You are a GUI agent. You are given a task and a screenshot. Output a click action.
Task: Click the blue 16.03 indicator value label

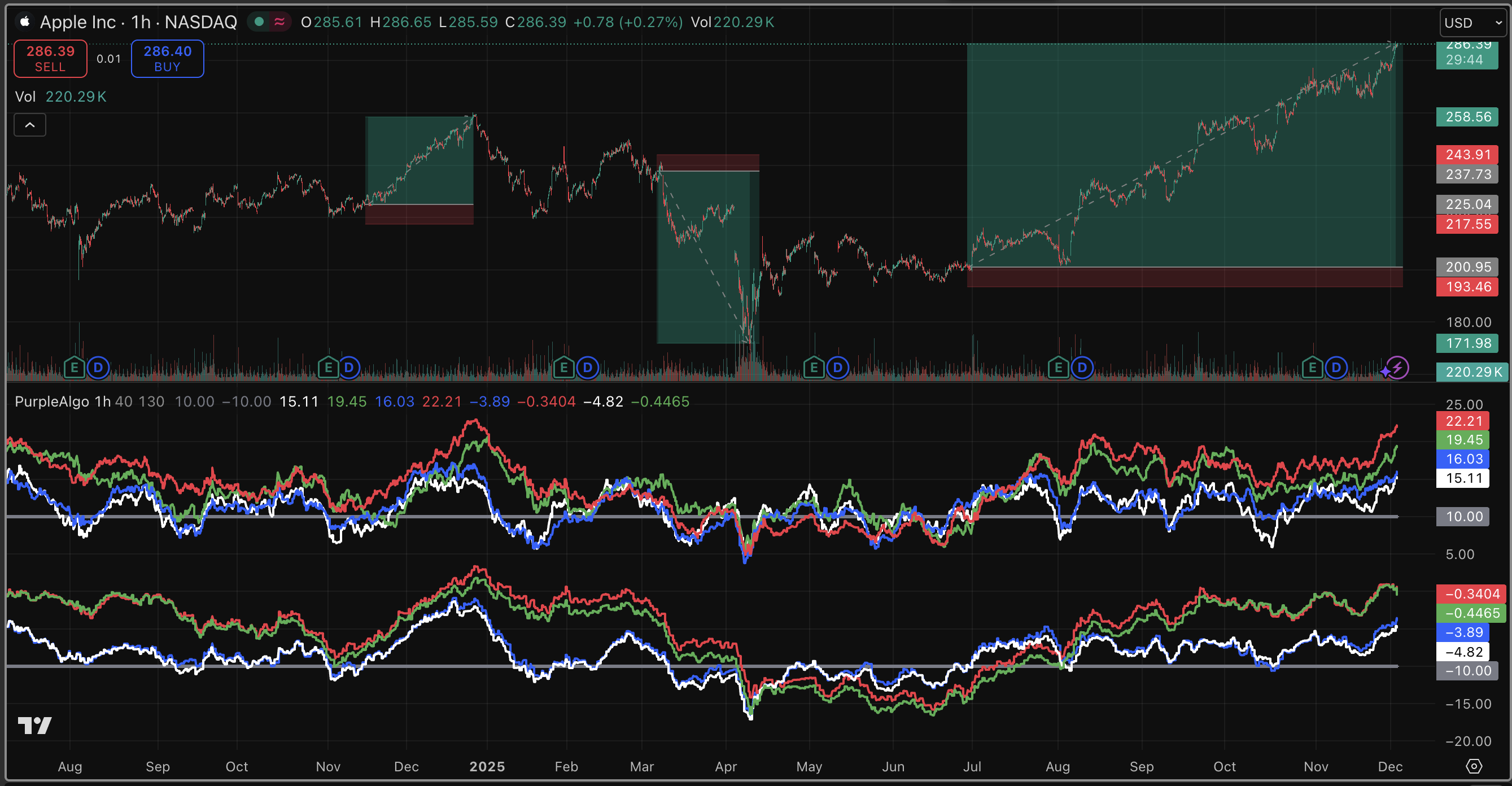coord(1464,459)
